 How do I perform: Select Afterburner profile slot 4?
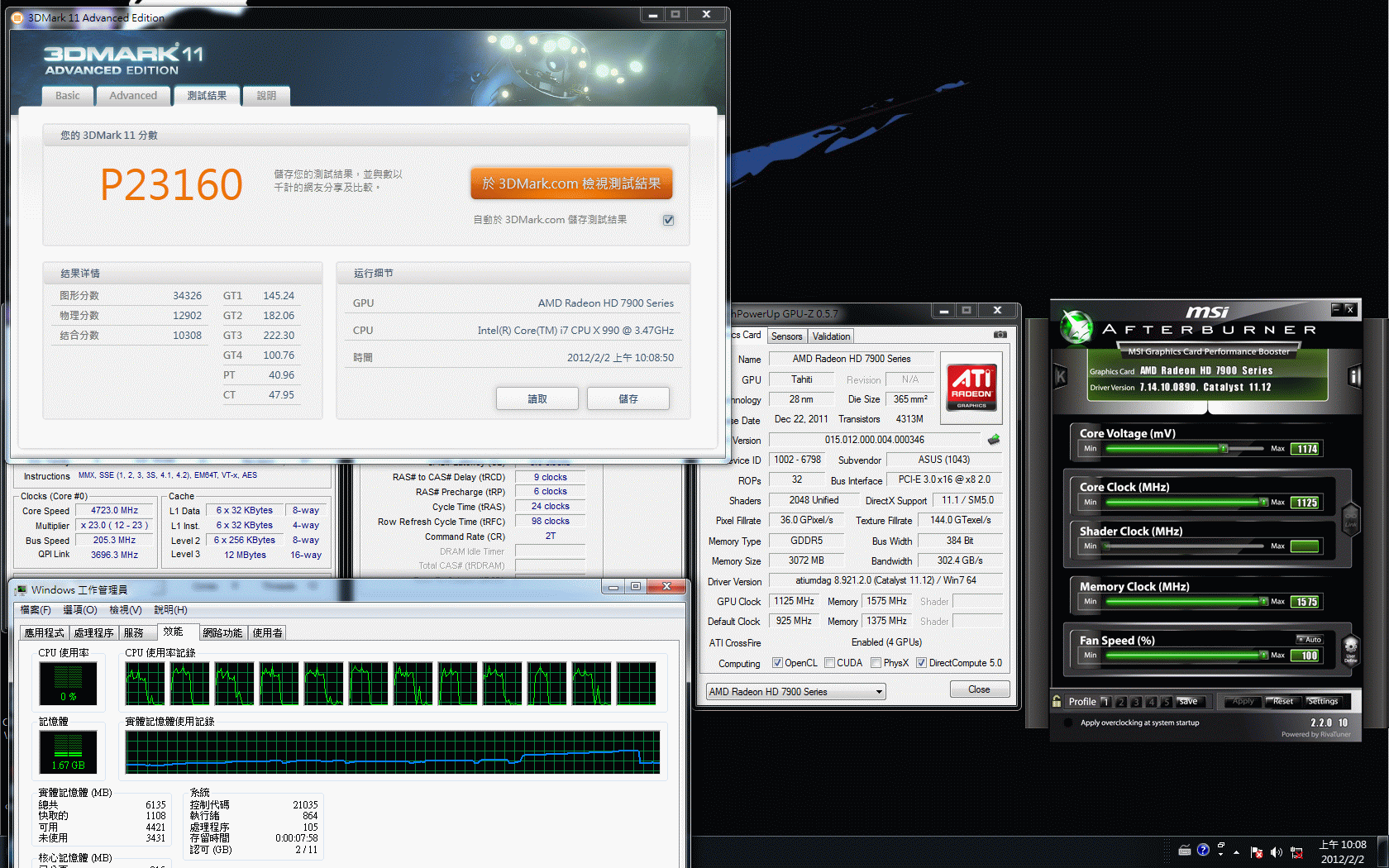[1151, 702]
